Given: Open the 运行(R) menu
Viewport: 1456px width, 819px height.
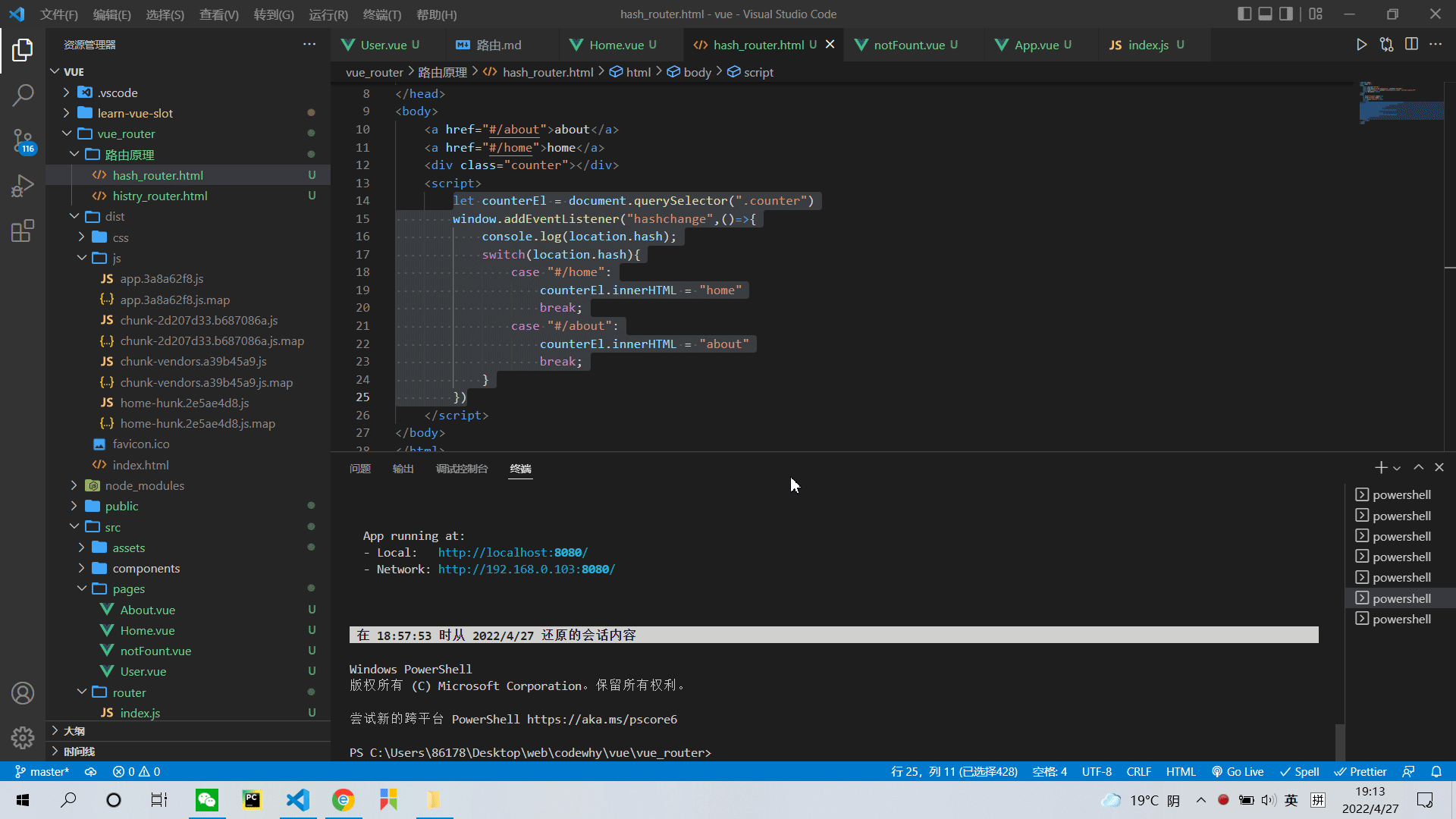Looking at the screenshot, I should click(x=328, y=14).
